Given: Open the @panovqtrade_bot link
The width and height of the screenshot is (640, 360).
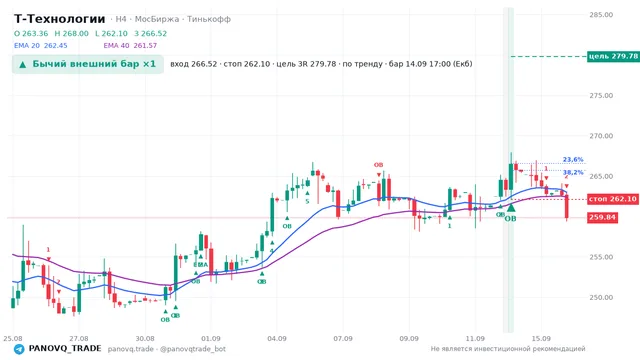Looking at the screenshot, I should (x=193, y=349).
